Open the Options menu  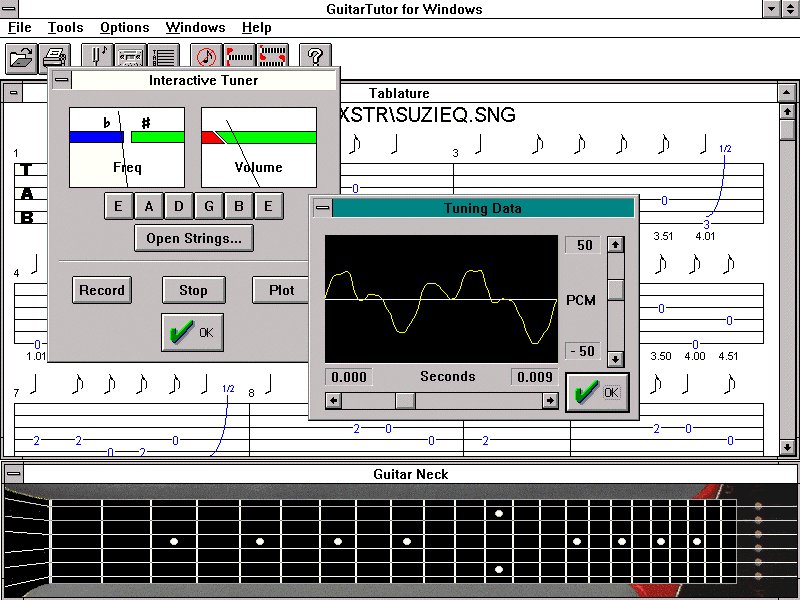click(x=124, y=28)
